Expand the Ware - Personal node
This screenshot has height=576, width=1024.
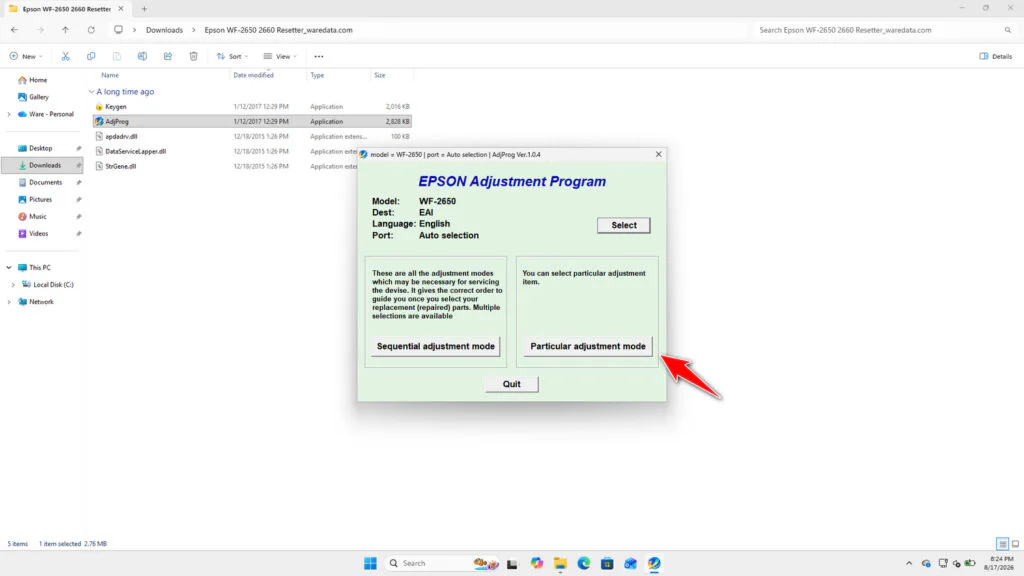(x=9, y=114)
